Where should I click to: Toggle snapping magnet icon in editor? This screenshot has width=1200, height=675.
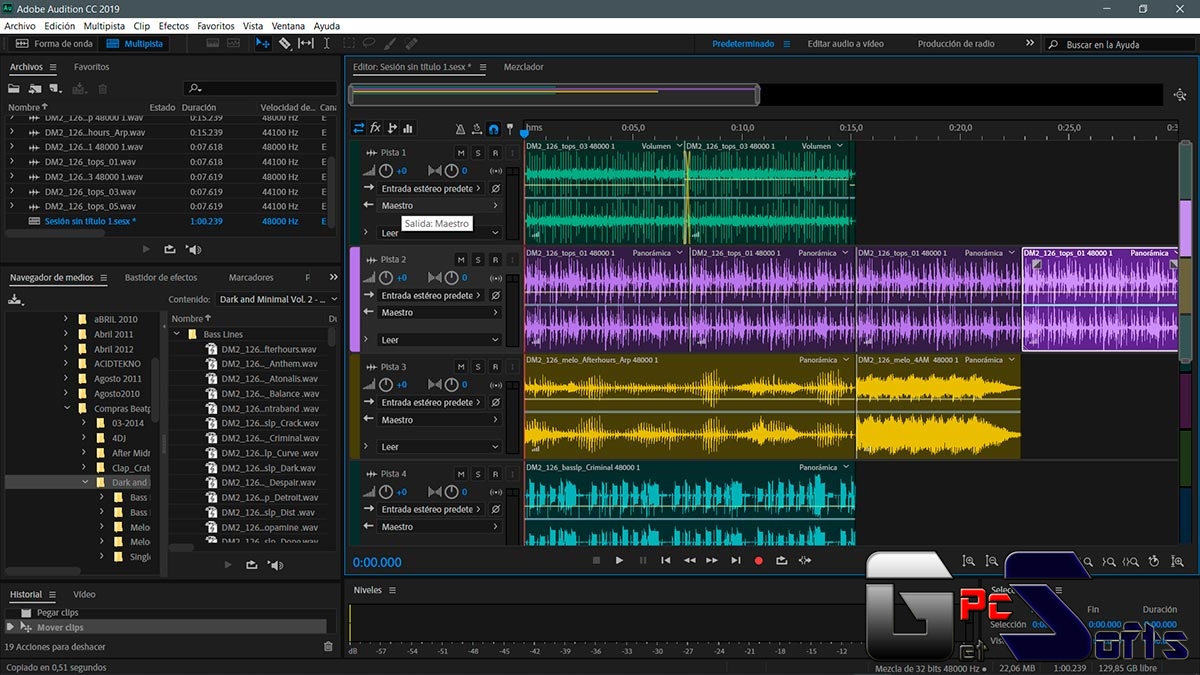coord(493,129)
